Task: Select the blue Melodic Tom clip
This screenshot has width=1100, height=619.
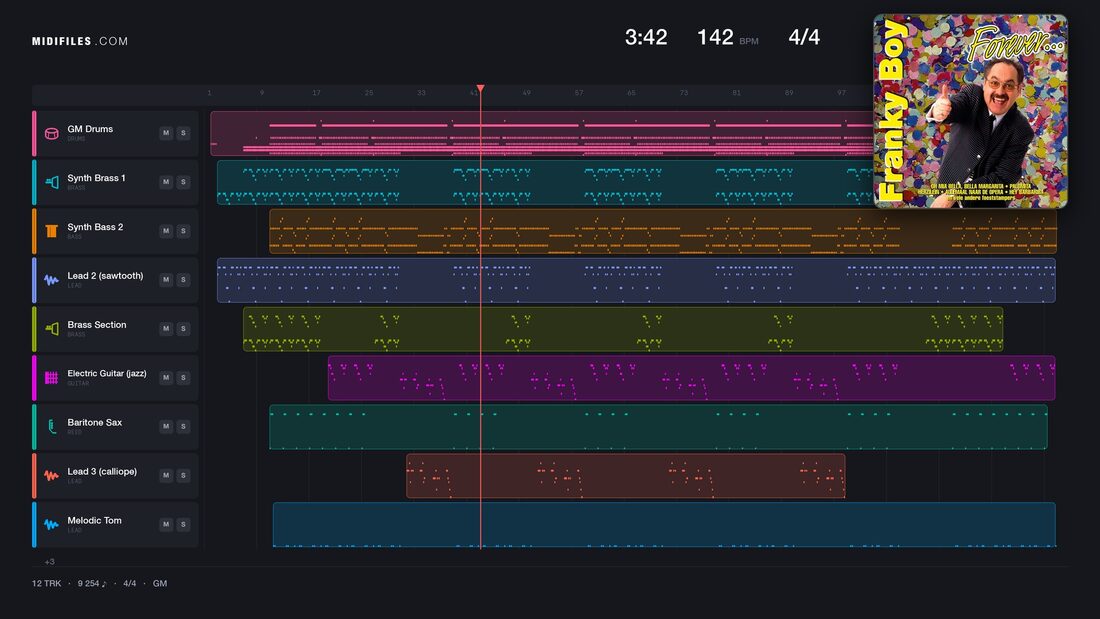Action: click(x=664, y=524)
